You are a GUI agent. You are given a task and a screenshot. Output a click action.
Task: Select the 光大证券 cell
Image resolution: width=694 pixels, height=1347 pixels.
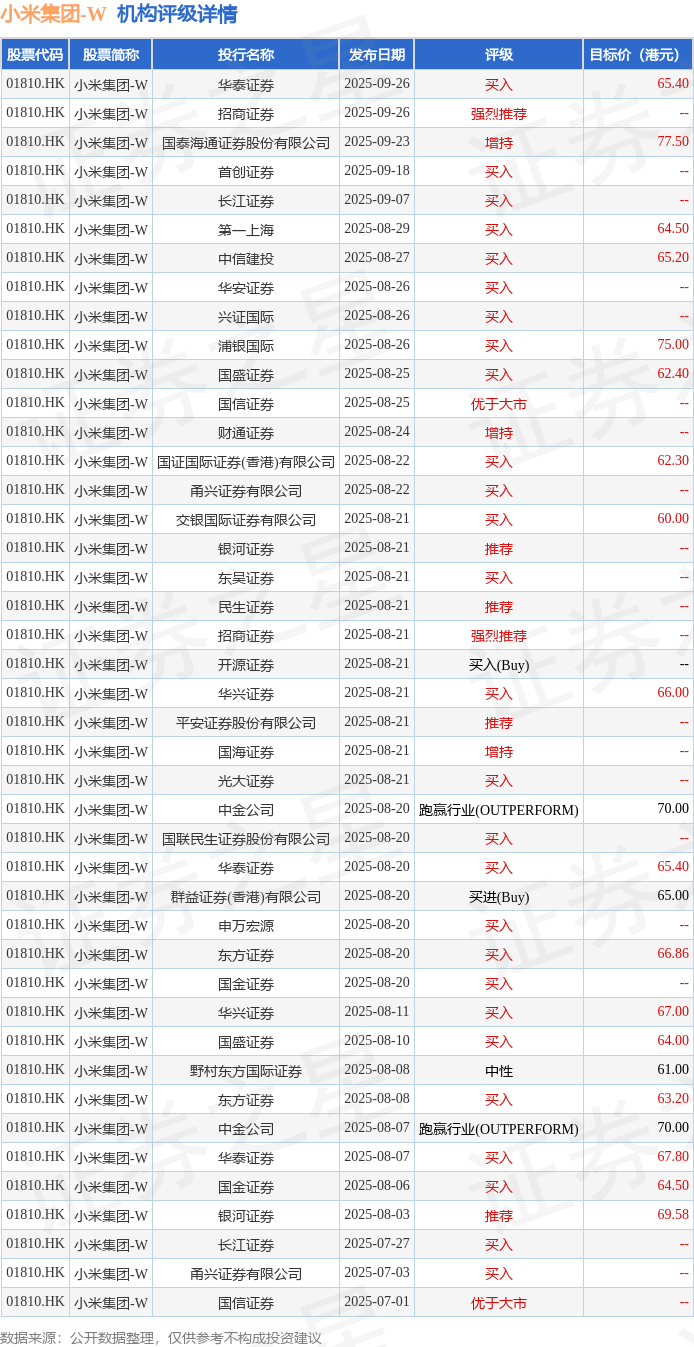tap(246, 781)
